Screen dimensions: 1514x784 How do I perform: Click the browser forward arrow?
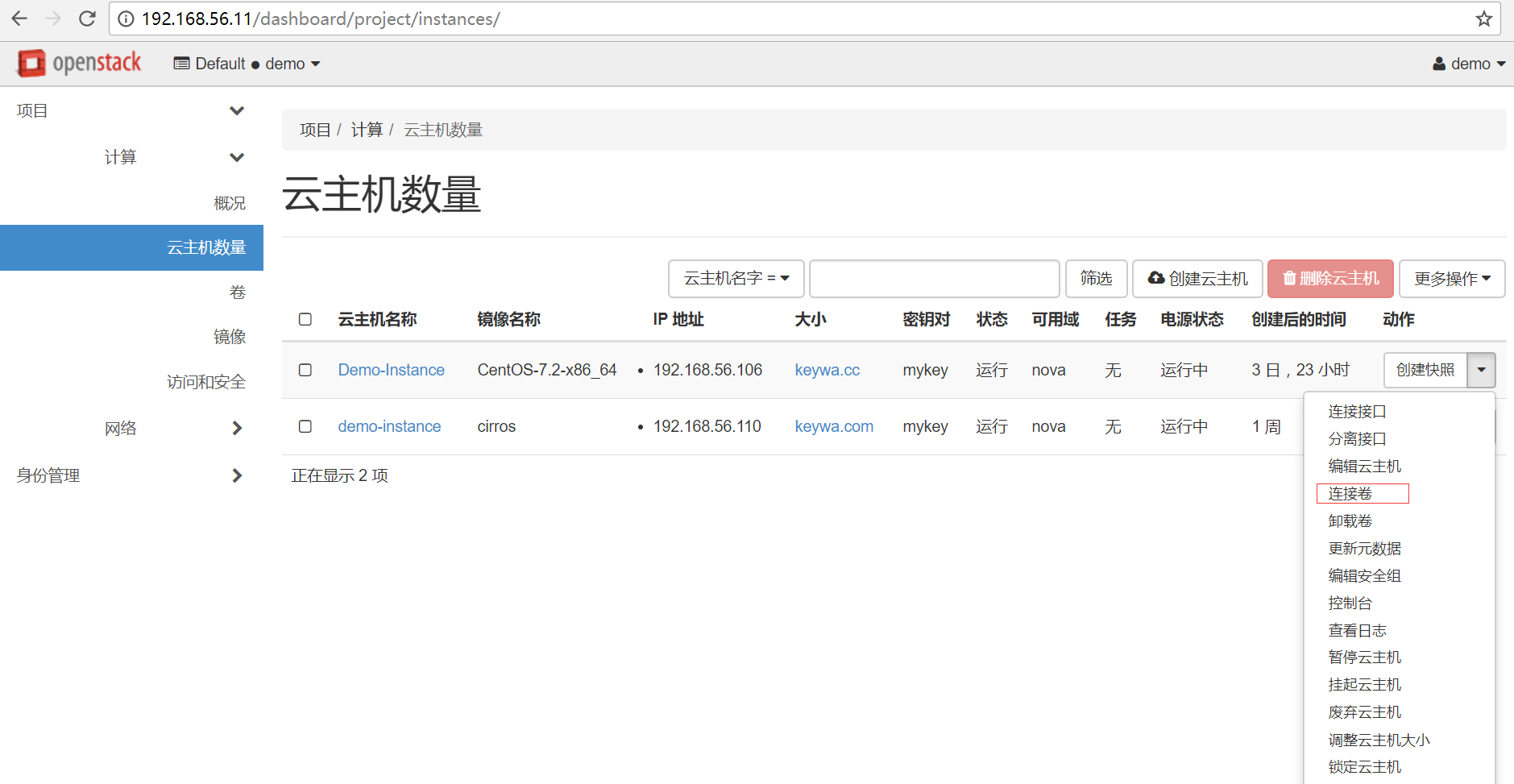[x=53, y=19]
